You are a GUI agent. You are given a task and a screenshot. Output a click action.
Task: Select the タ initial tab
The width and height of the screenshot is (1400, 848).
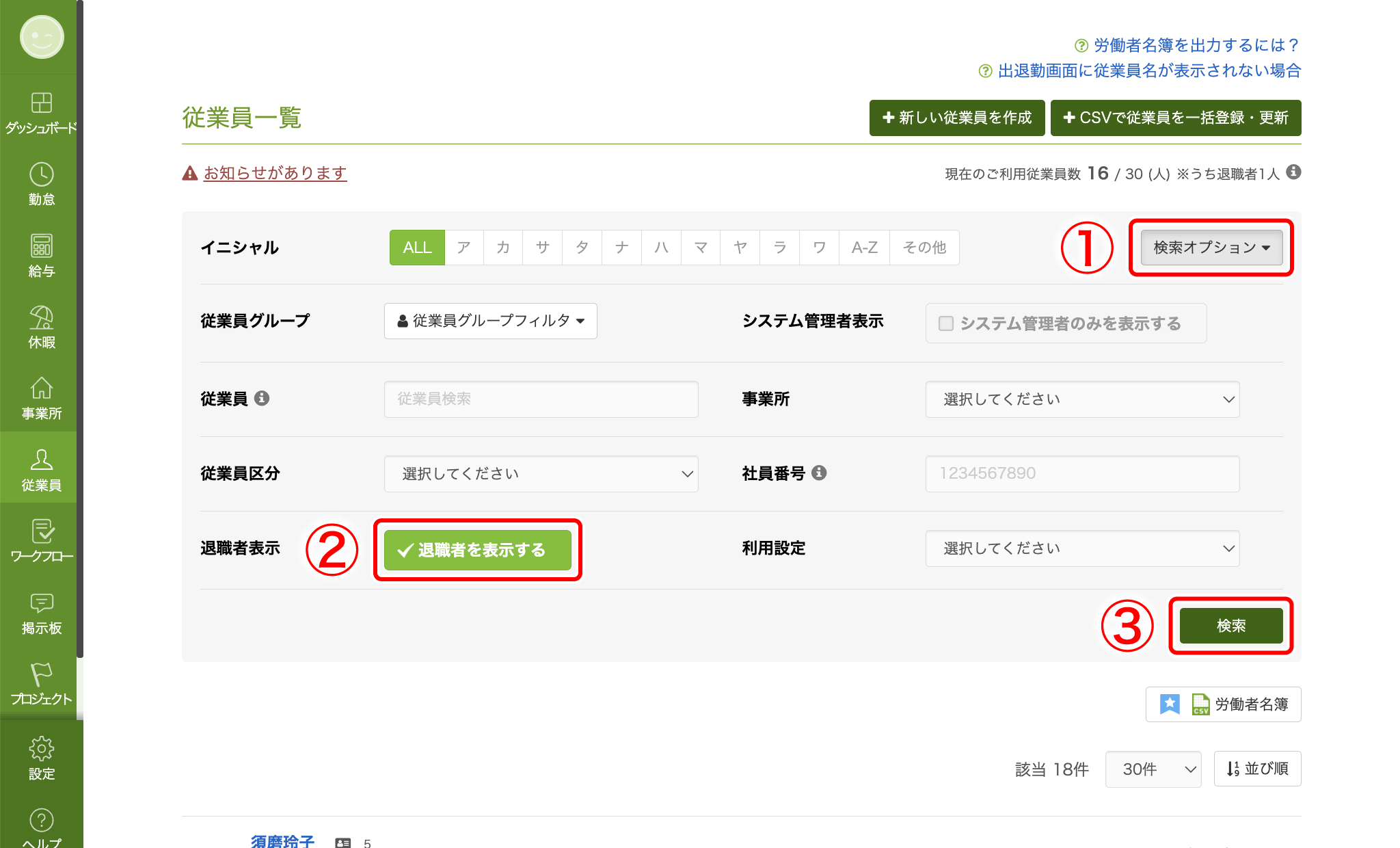coord(582,248)
